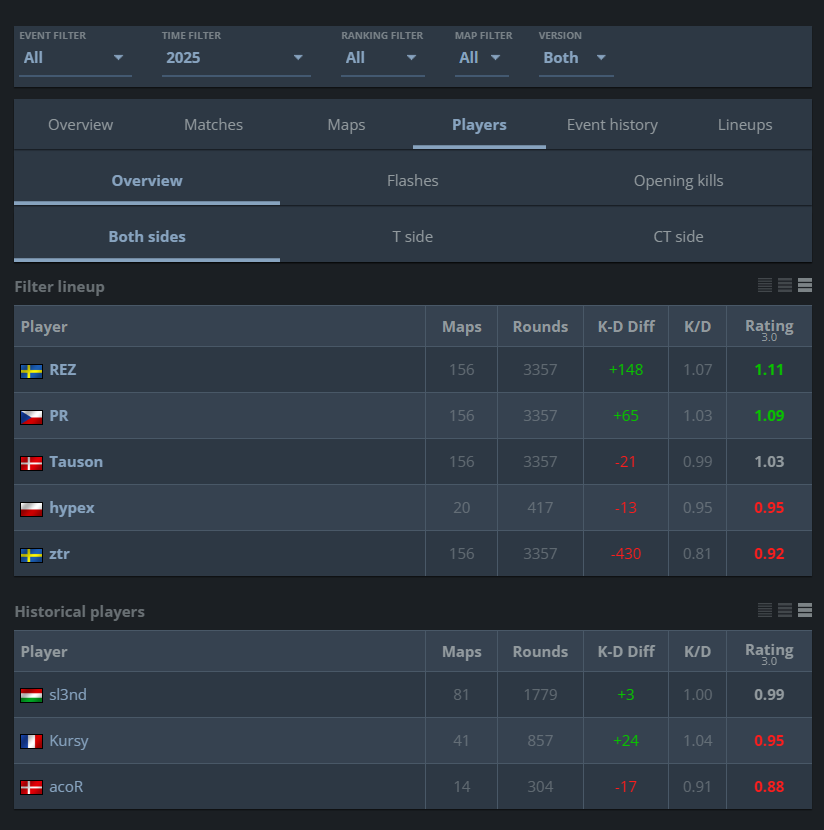The image size is (824, 830).
Task: Switch to the Flashes sub-tab
Action: point(413,181)
